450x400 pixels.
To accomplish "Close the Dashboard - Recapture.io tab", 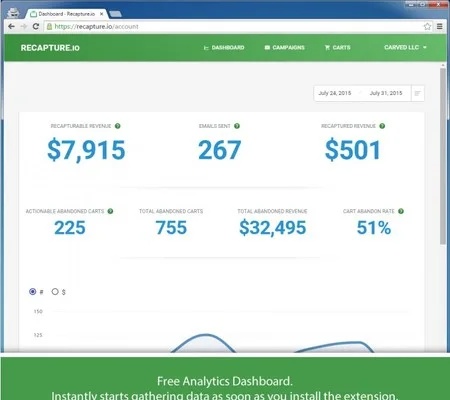I will coord(101,14).
